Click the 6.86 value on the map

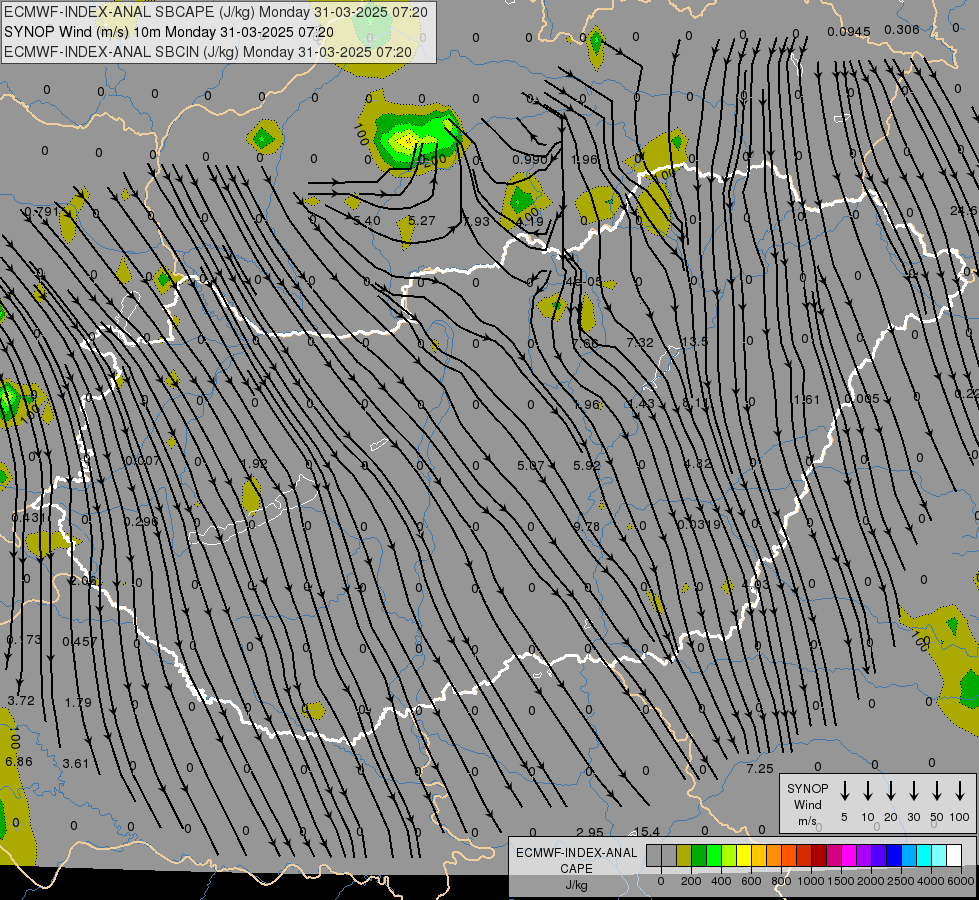click(19, 761)
